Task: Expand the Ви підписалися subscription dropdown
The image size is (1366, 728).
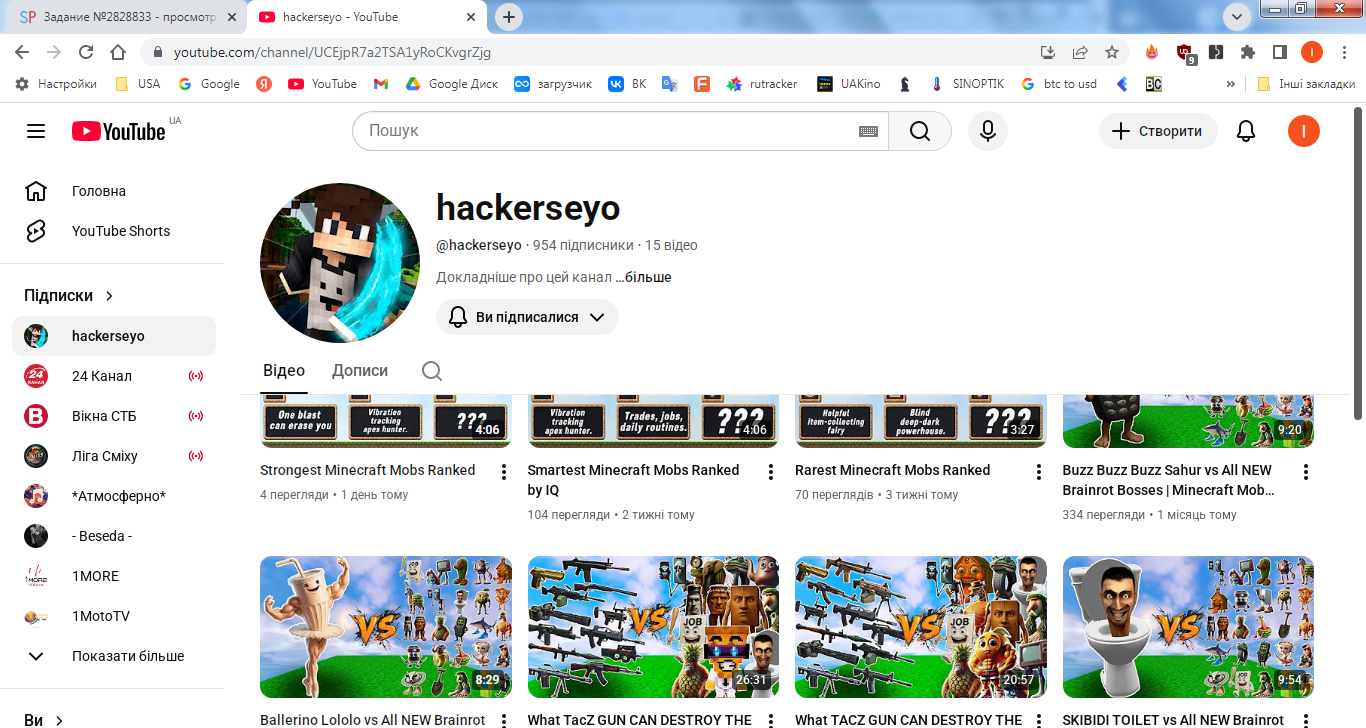Action: 527,317
